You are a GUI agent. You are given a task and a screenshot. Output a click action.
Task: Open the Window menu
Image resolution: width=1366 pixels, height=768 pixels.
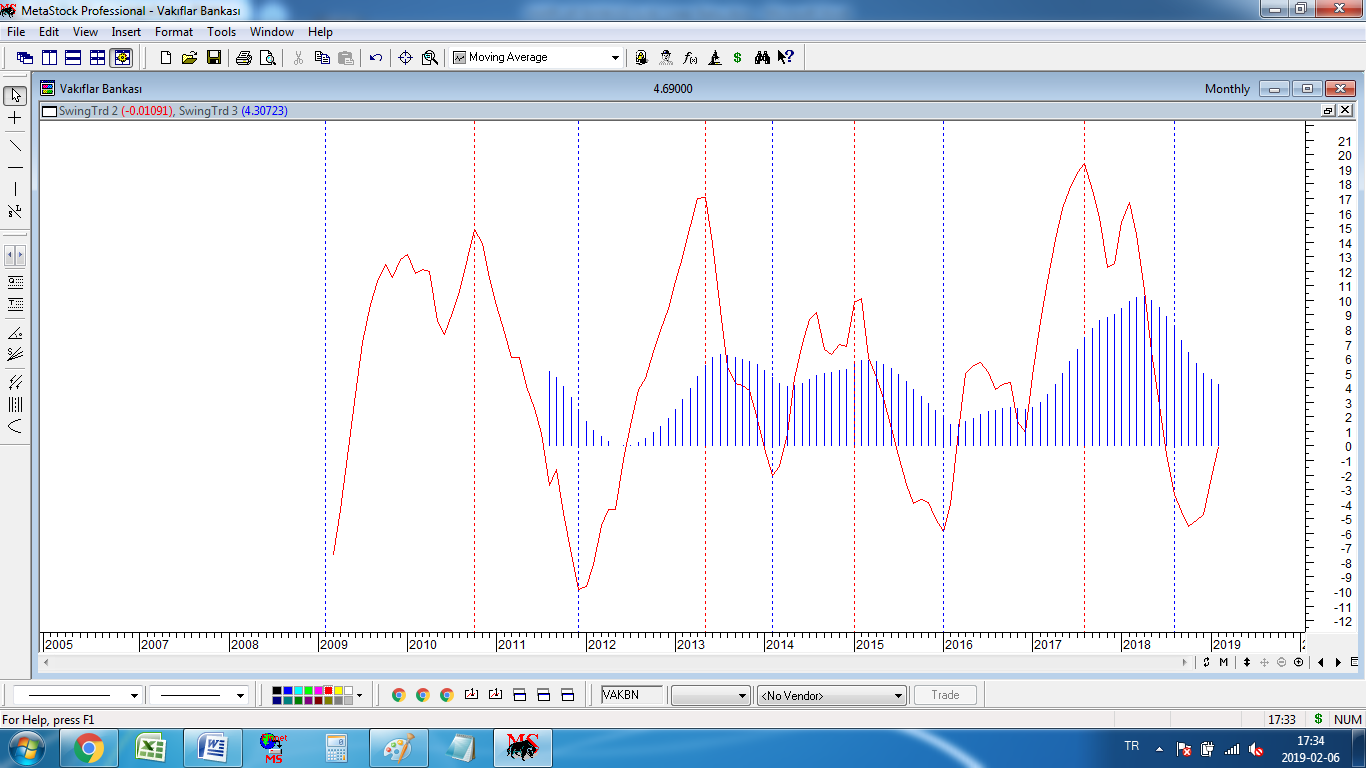272,32
